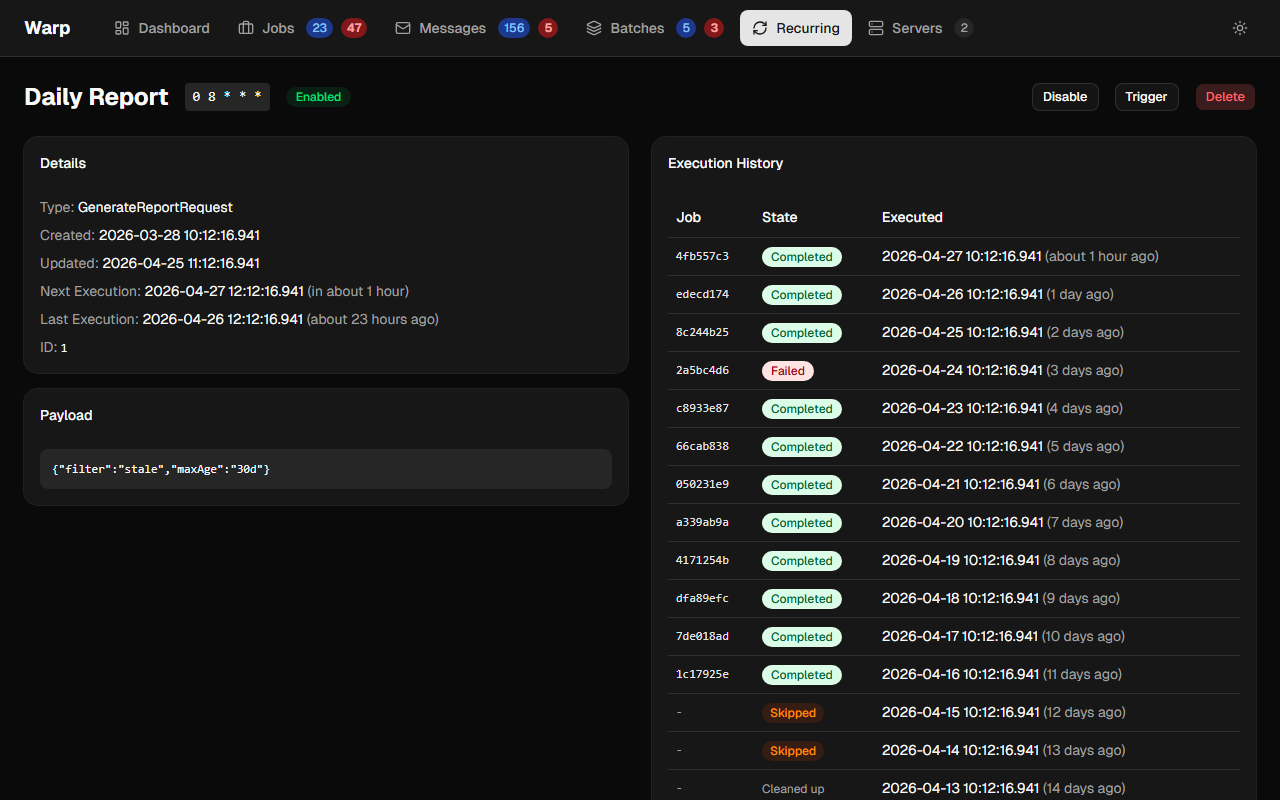Click the Warp logo
The height and width of the screenshot is (800, 1280).
[x=47, y=28]
